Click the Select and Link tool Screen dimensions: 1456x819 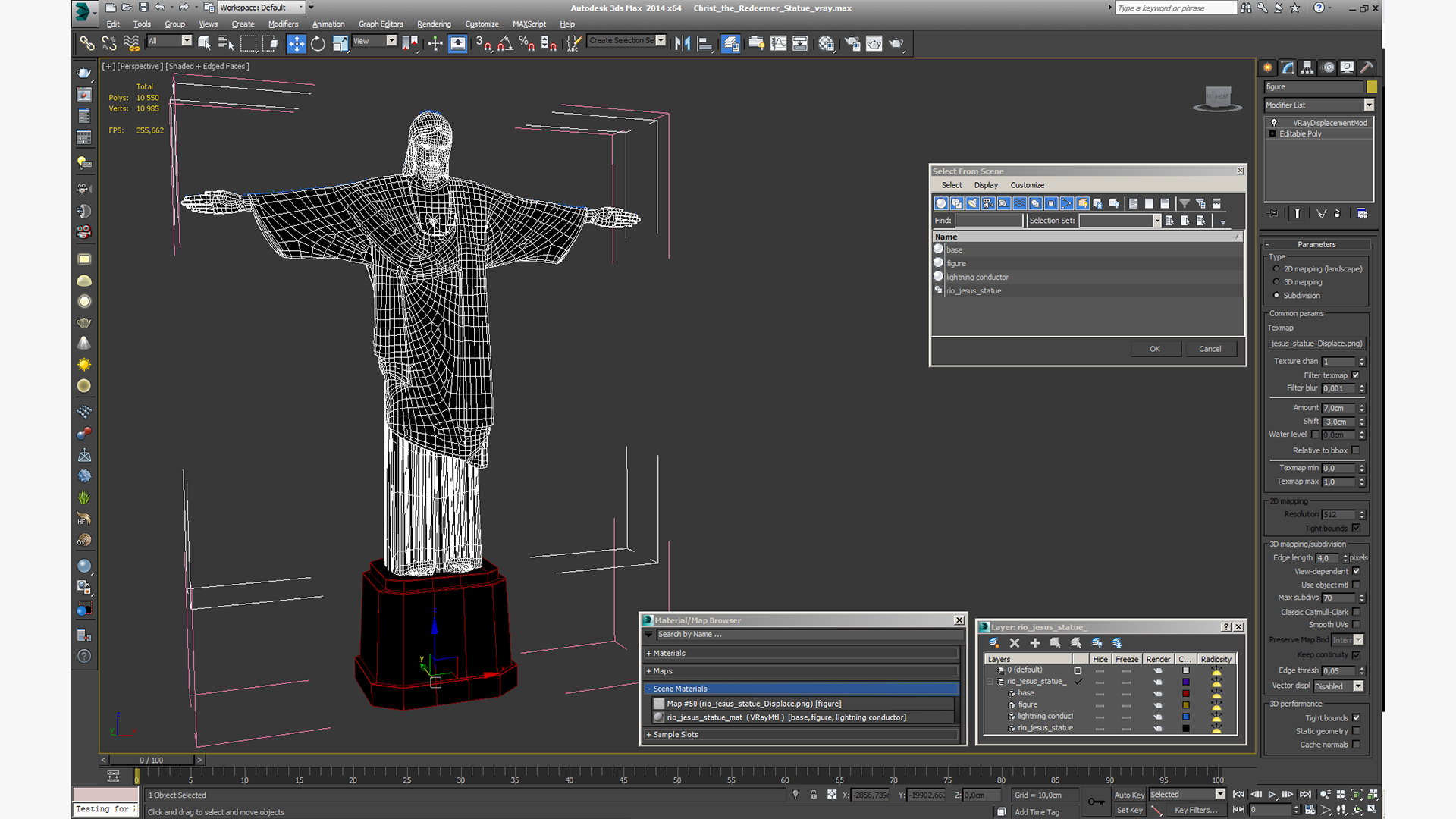tap(87, 43)
